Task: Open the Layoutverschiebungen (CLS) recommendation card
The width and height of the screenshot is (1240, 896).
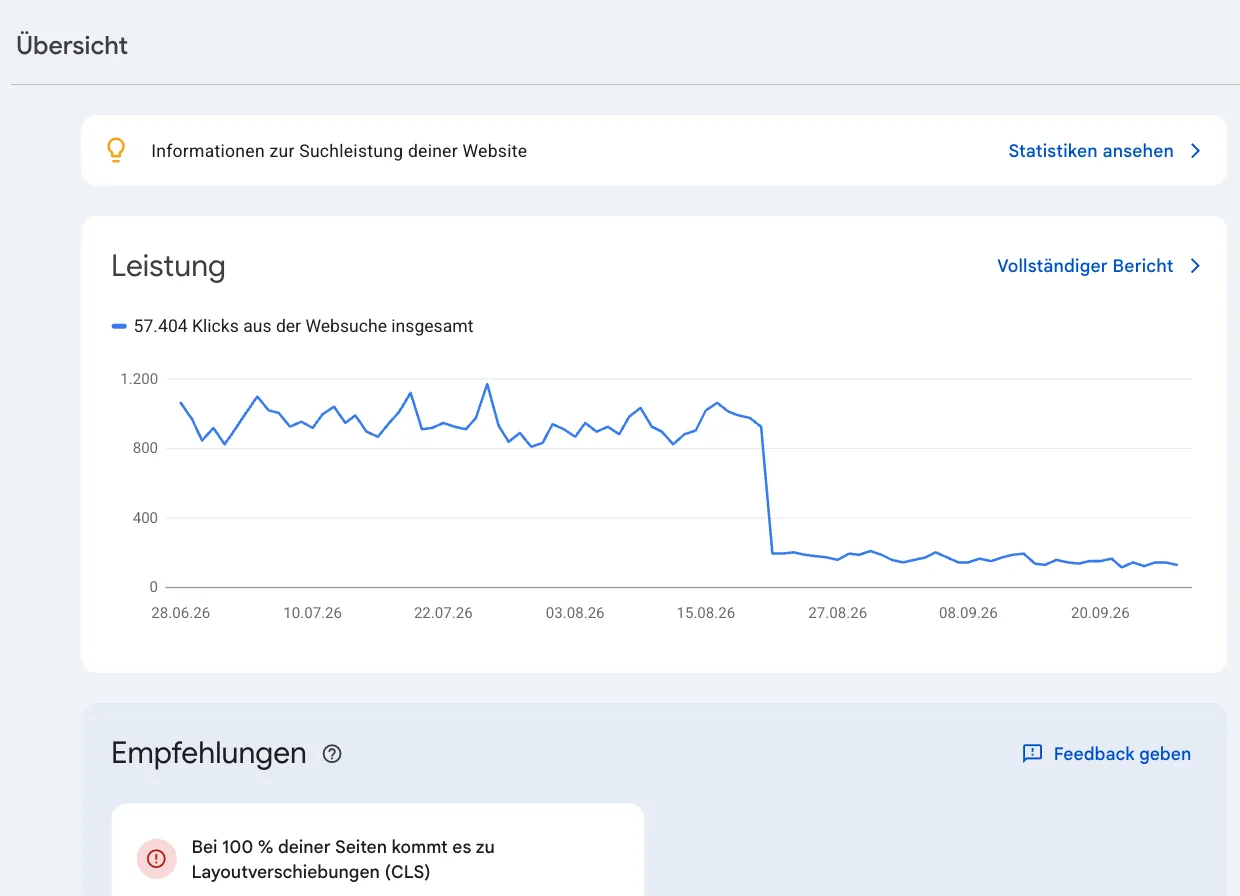Action: [x=378, y=850]
